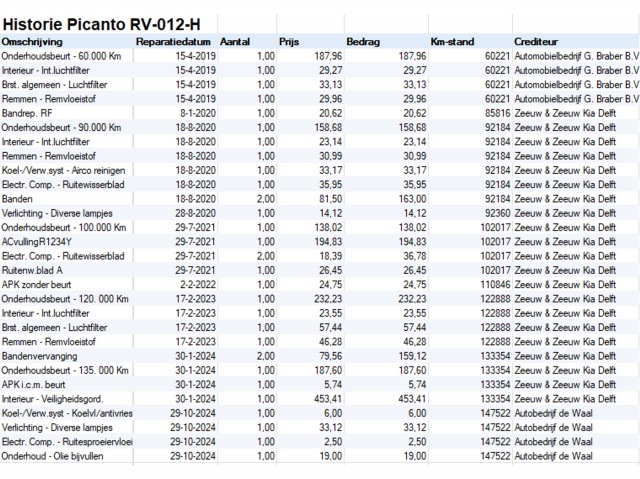Click the Onderhoud - Olie bijvullen cell
Viewport: 640px width, 479px height.
[x=50, y=456]
